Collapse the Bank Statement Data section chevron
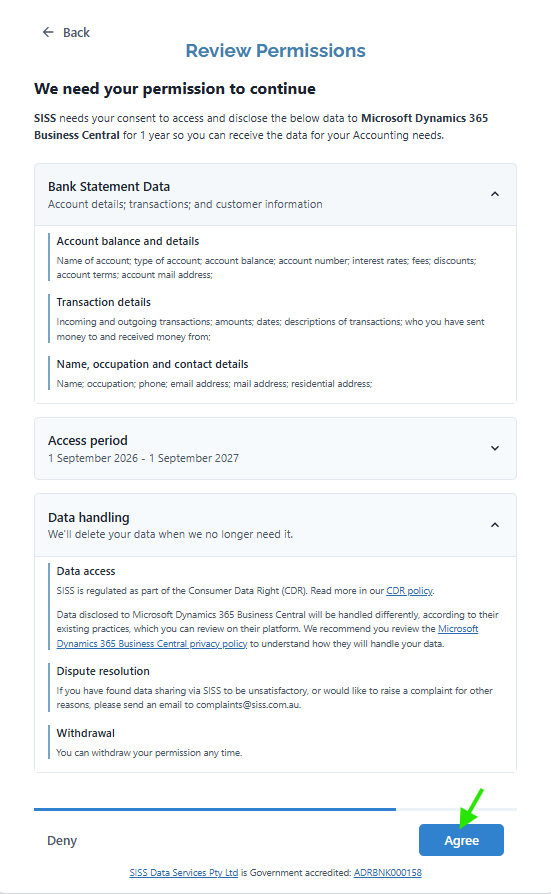The width and height of the screenshot is (551, 894). click(495, 194)
